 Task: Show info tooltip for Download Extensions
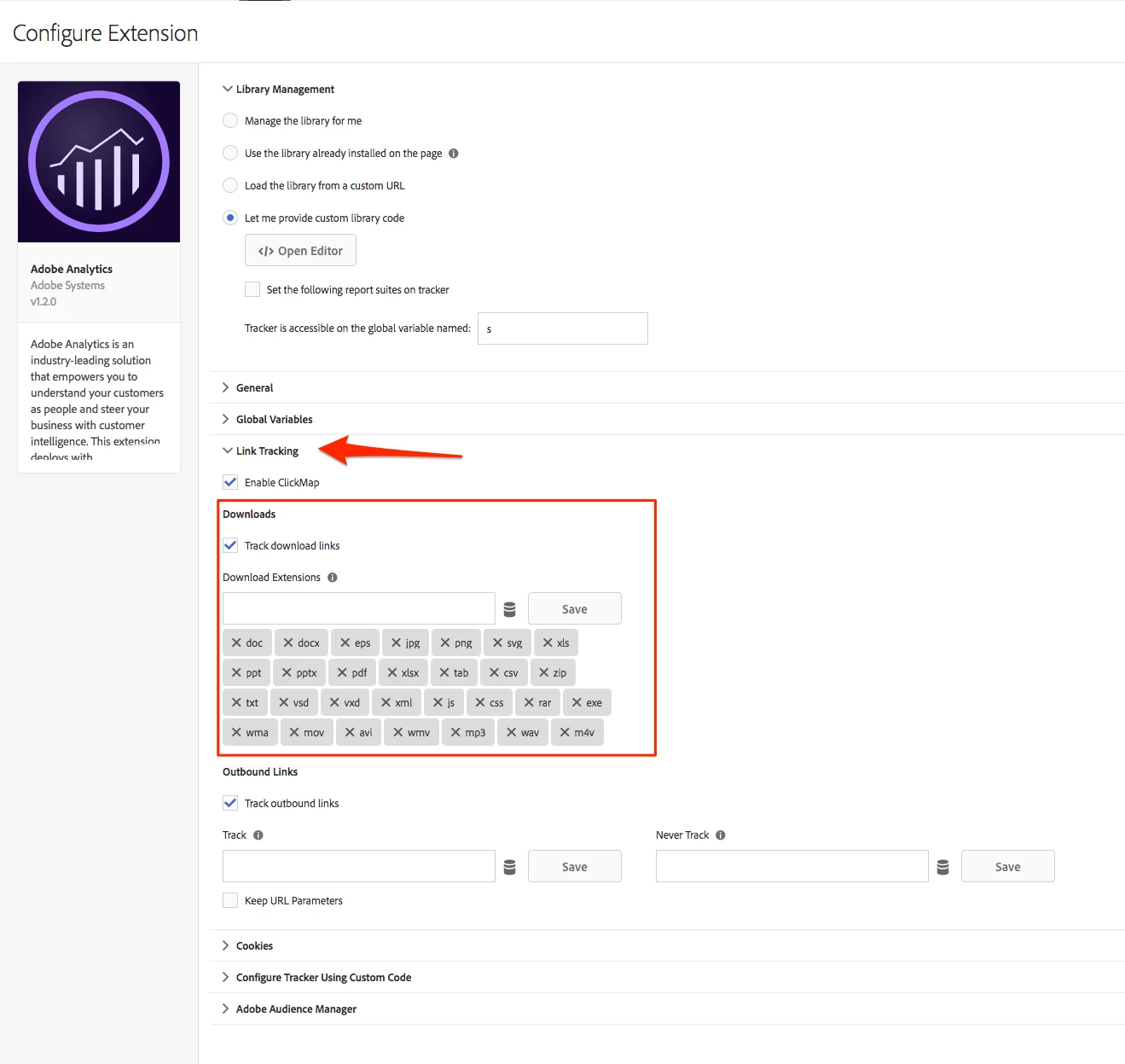(x=333, y=578)
